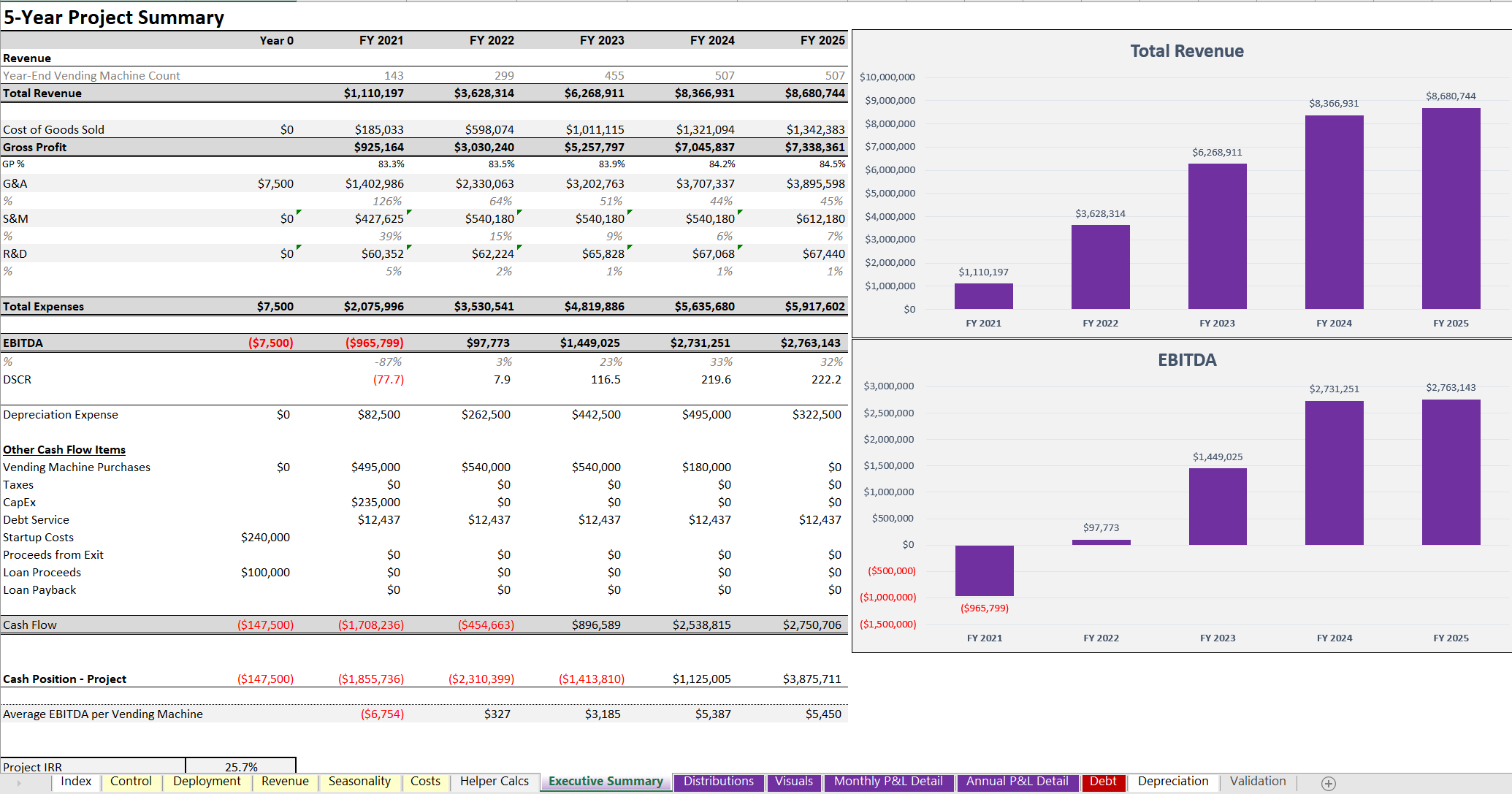Viewport: 1512px width, 794px height.
Task: Open the Index sheet
Action: point(75,782)
